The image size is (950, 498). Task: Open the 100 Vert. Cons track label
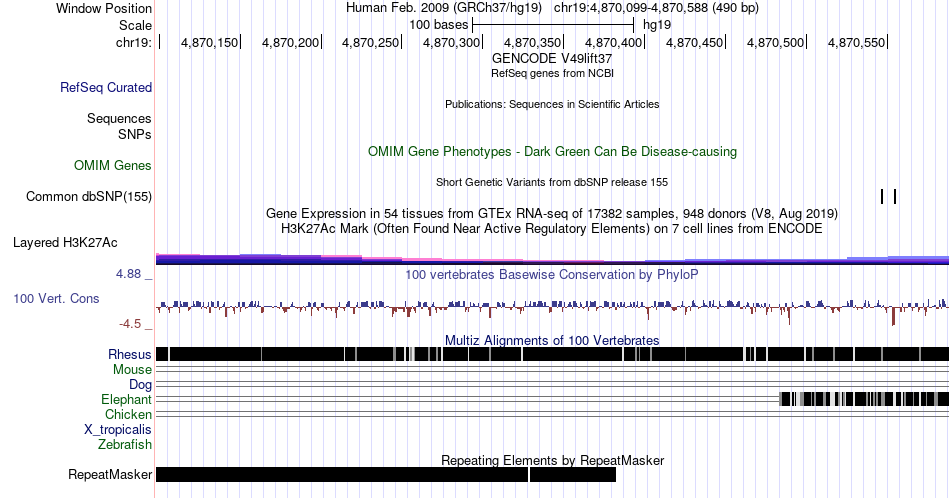click(56, 298)
